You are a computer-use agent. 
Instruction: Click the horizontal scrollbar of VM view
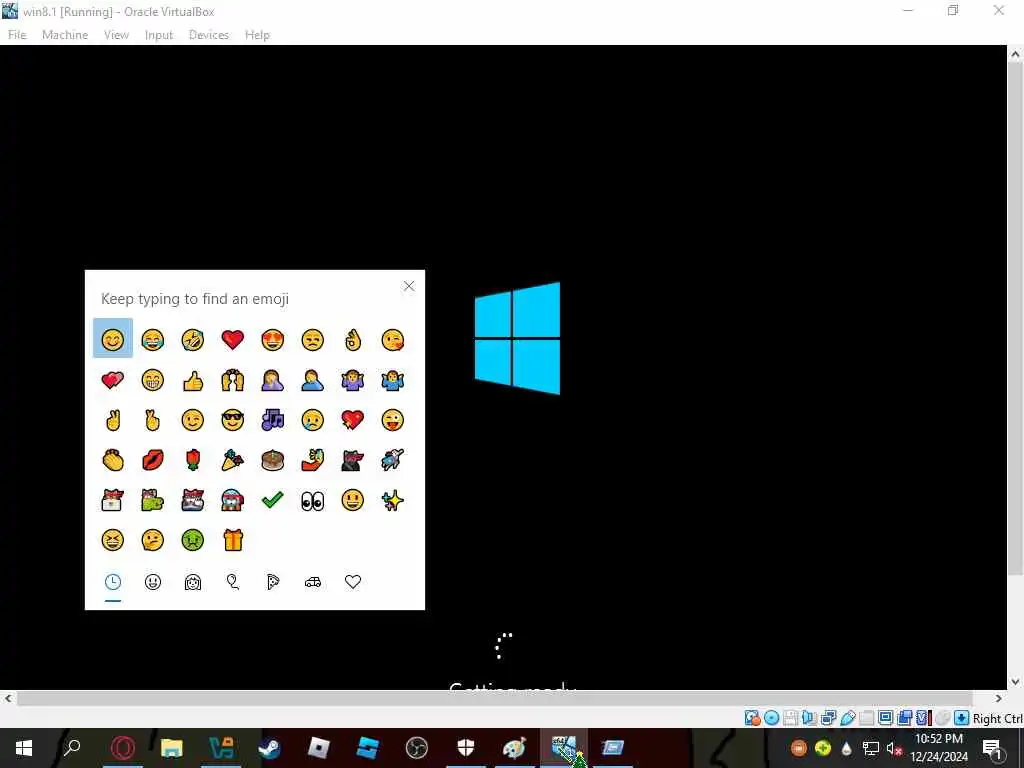[x=495, y=698]
